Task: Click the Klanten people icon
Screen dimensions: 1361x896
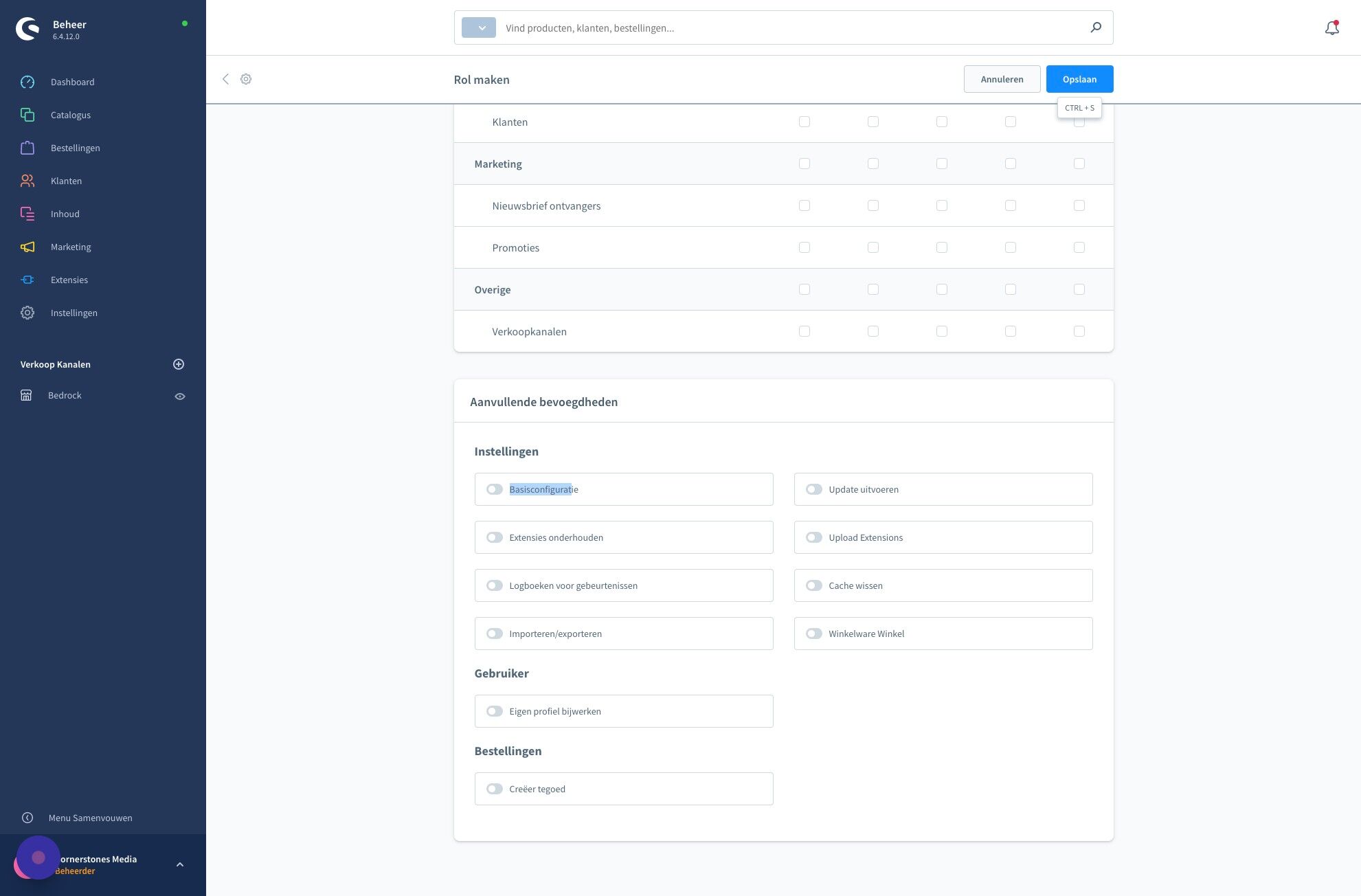Action: [x=27, y=181]
